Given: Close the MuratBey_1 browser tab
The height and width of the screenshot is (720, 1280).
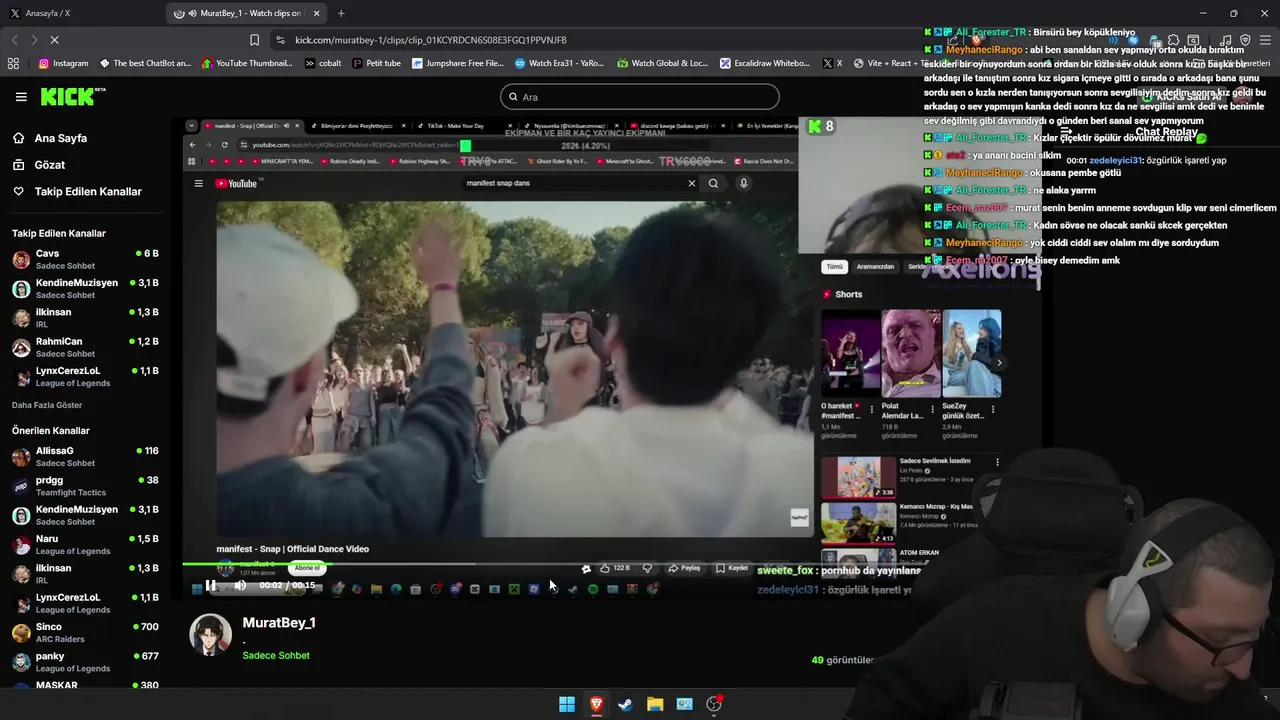Looking at the screenshot, I should [x=317, y=13].
